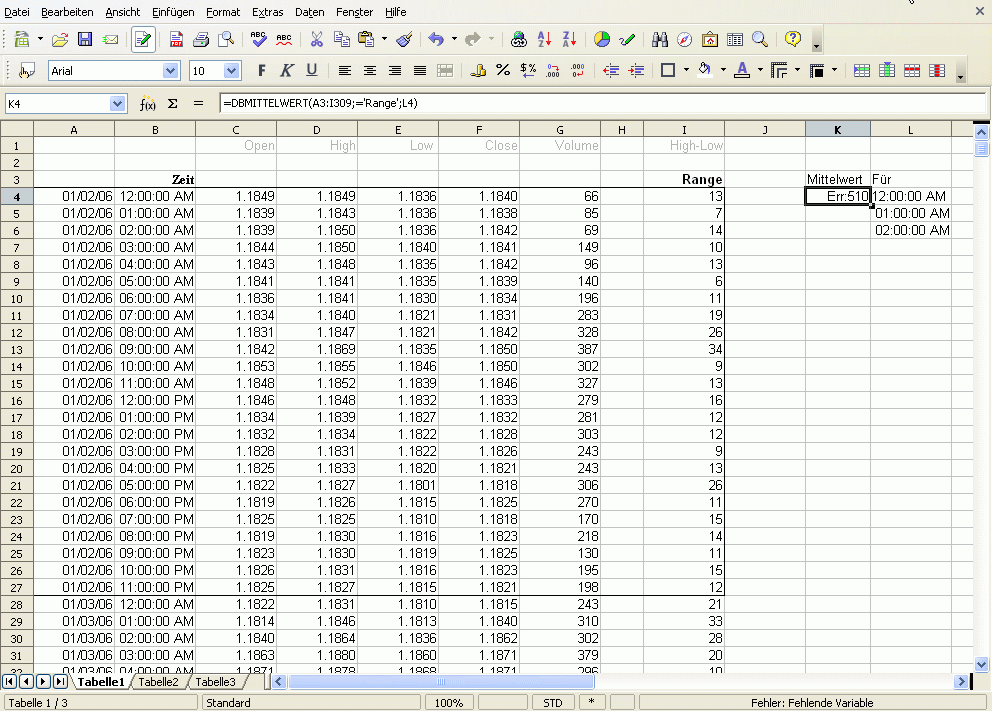Click the Save document icon
992x711 pixels.
[85, 40]
